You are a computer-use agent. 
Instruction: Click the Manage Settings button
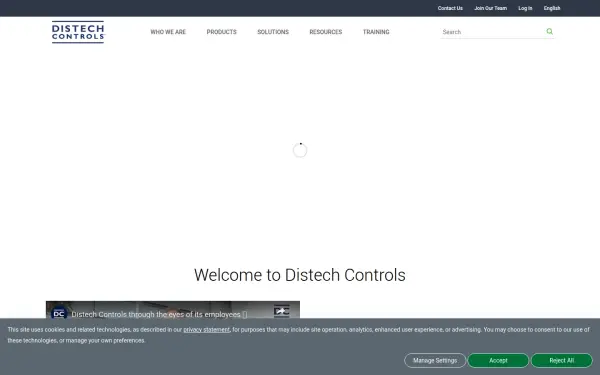(435, 360)
